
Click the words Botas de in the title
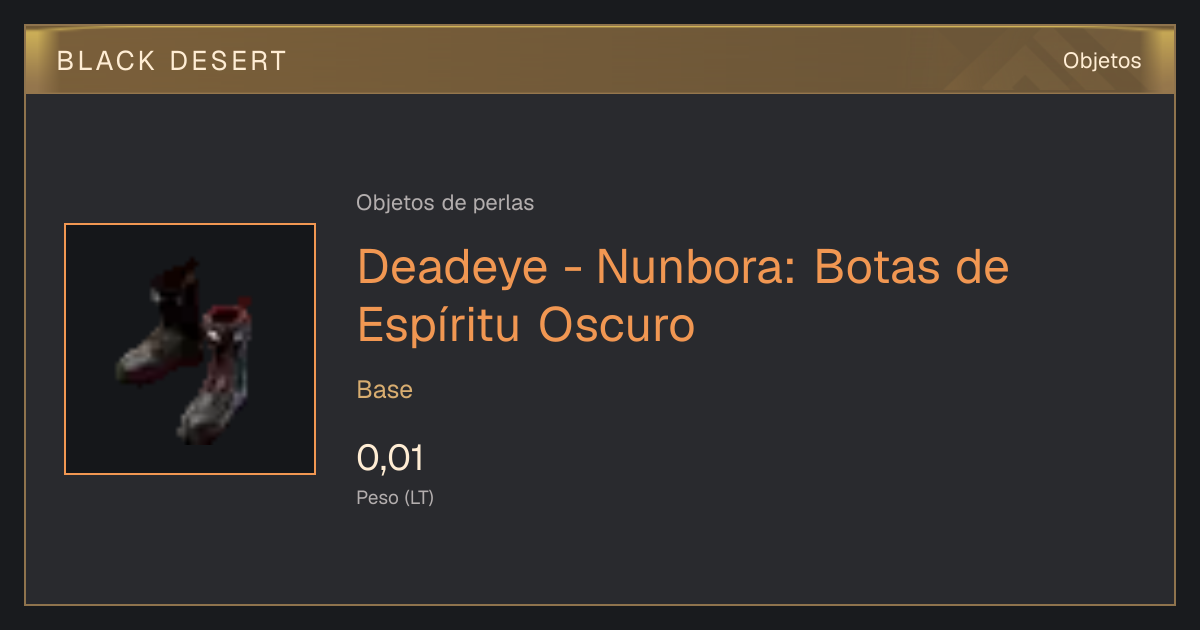tap(911, 267)
